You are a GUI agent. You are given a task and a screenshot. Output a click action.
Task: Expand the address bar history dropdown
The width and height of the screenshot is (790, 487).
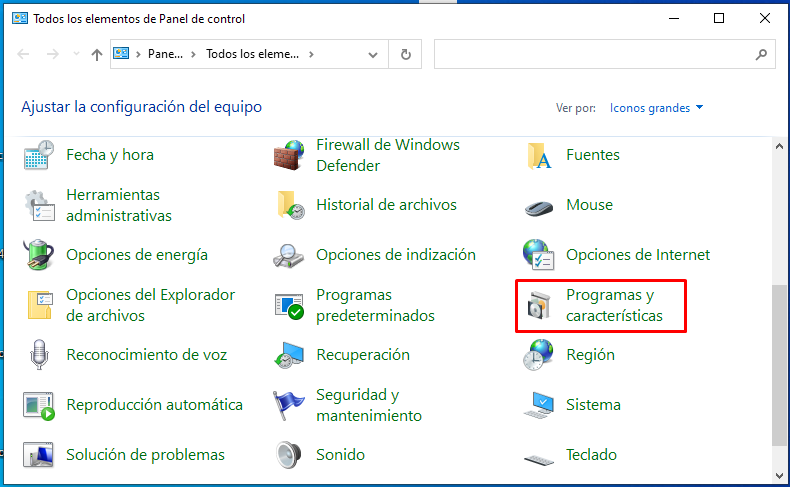click(373, 54)
